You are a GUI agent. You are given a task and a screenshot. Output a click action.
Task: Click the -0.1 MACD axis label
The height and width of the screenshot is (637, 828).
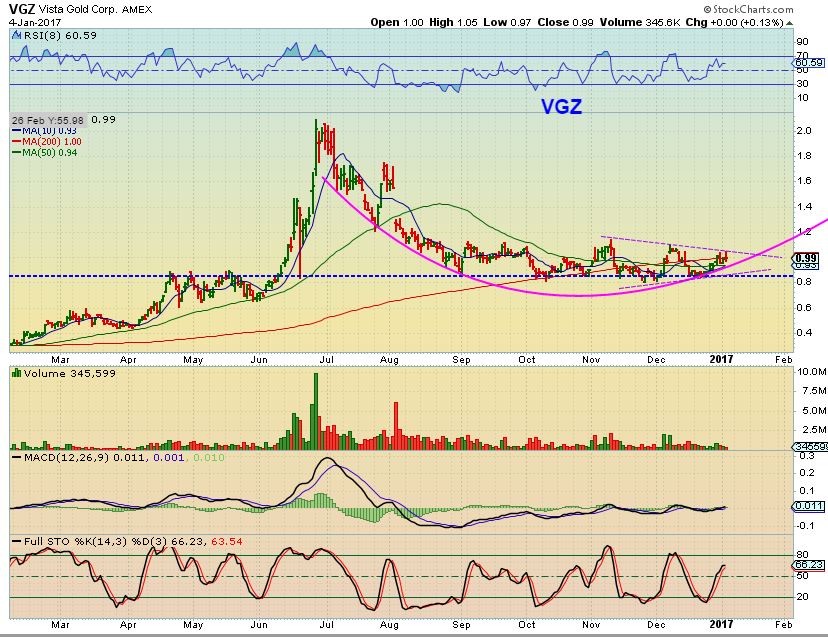pos(804,526)
